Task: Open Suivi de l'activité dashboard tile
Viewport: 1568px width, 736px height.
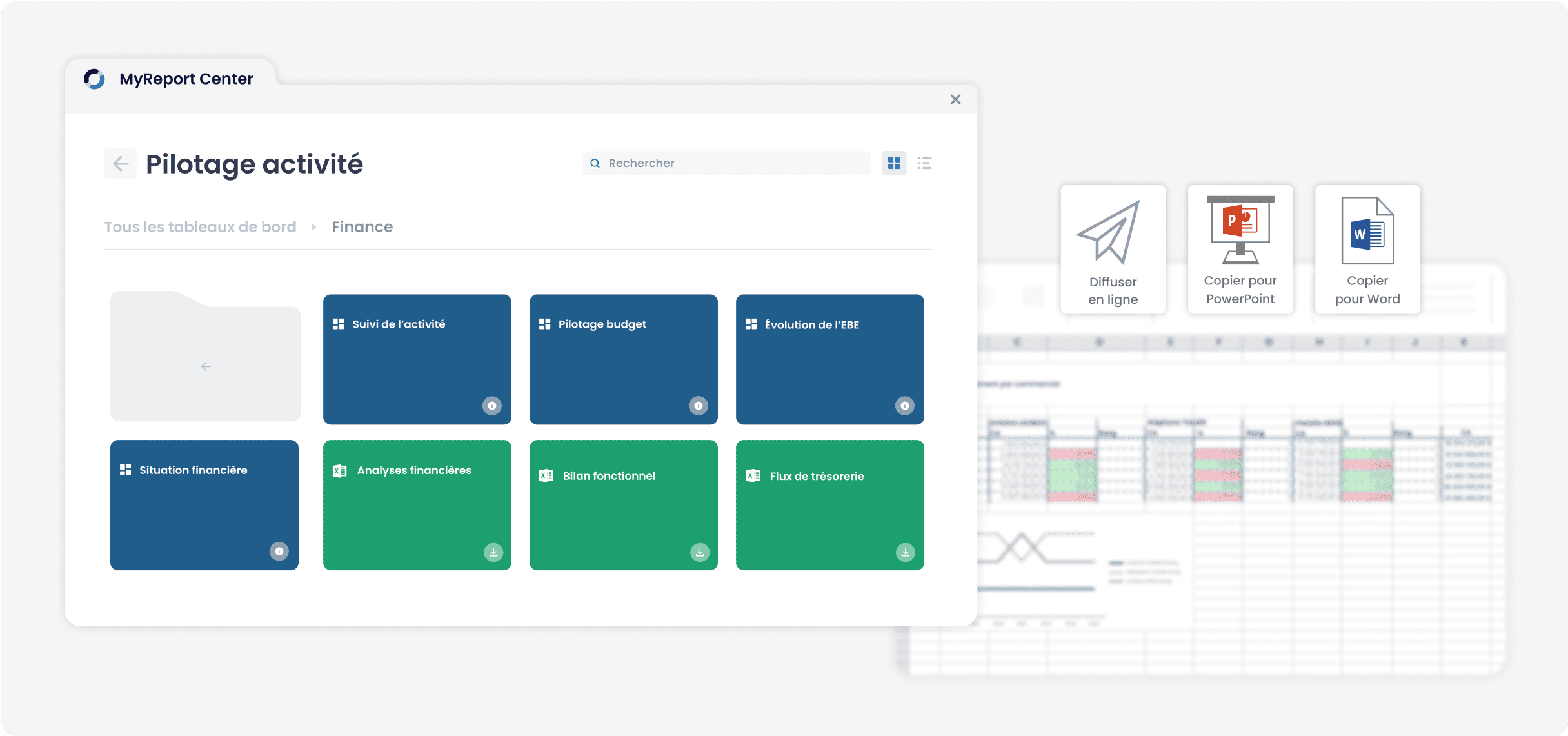Action: point(417,359)
